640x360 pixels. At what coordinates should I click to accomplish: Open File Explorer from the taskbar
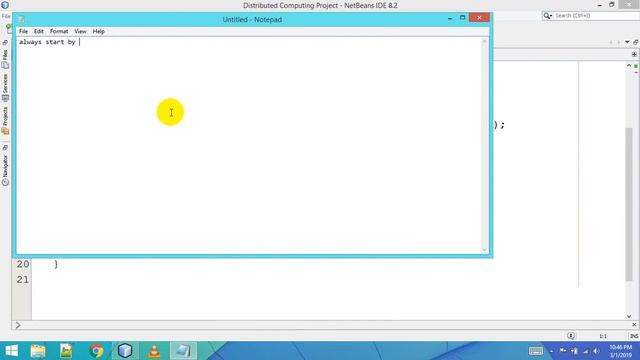click(38, 351)
